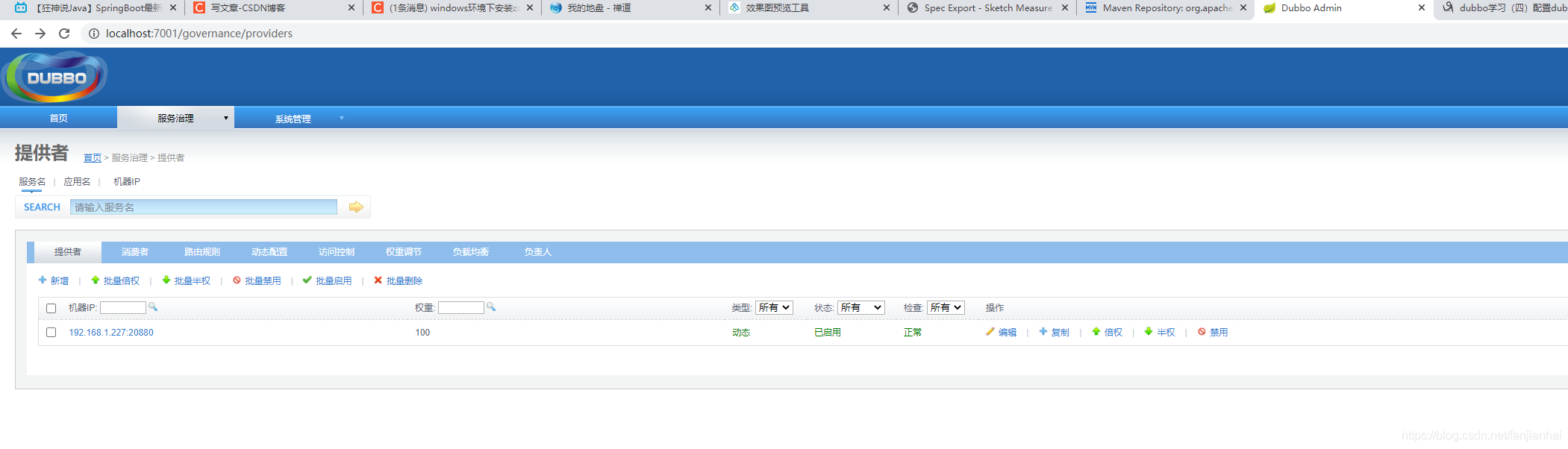Click 批量半权 batch halve weight
The width and height of the screenshot is (1568, 449).
pos(187,281)
